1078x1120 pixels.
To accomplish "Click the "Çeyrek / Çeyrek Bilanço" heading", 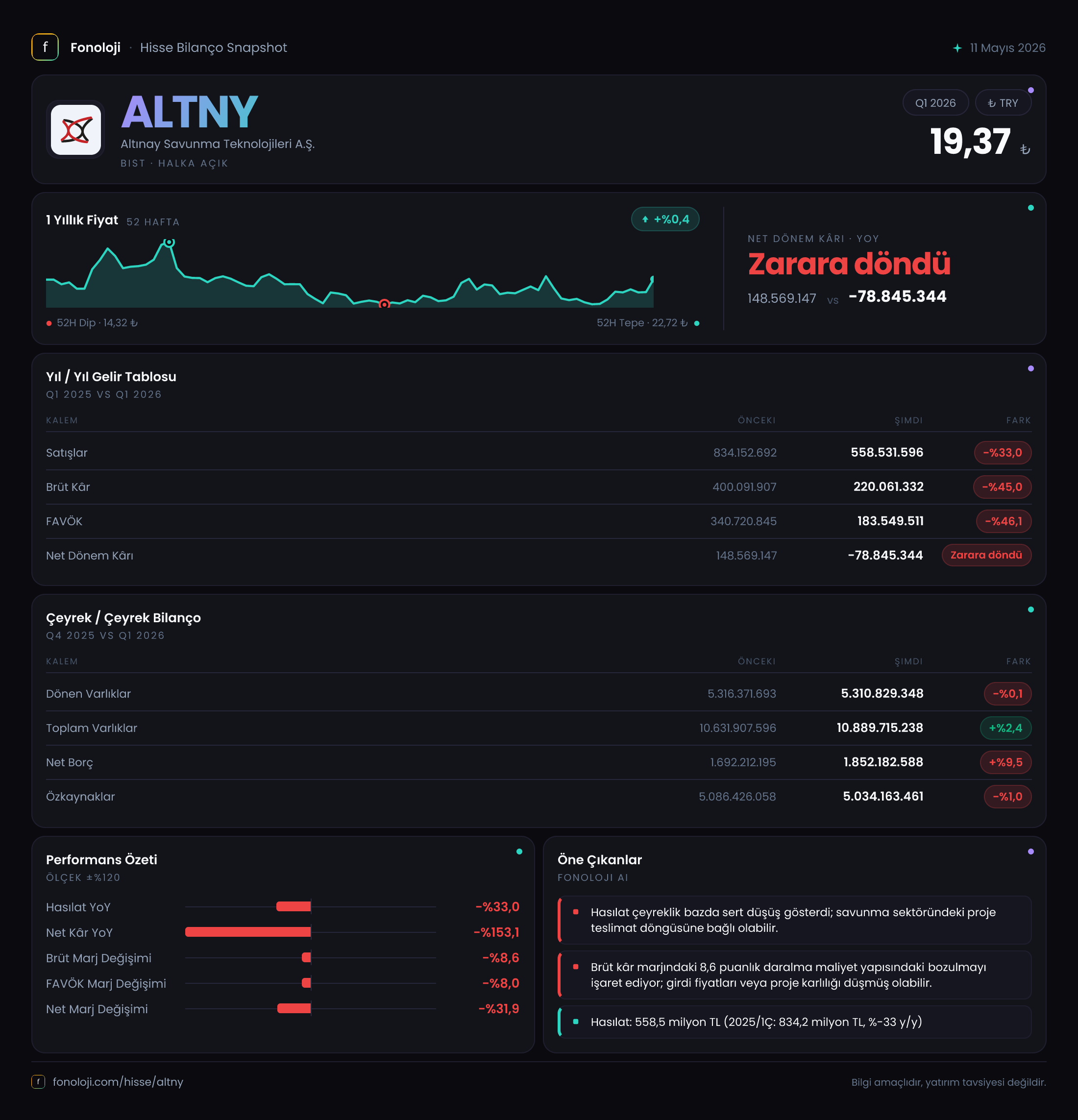I will coord(123,618).
